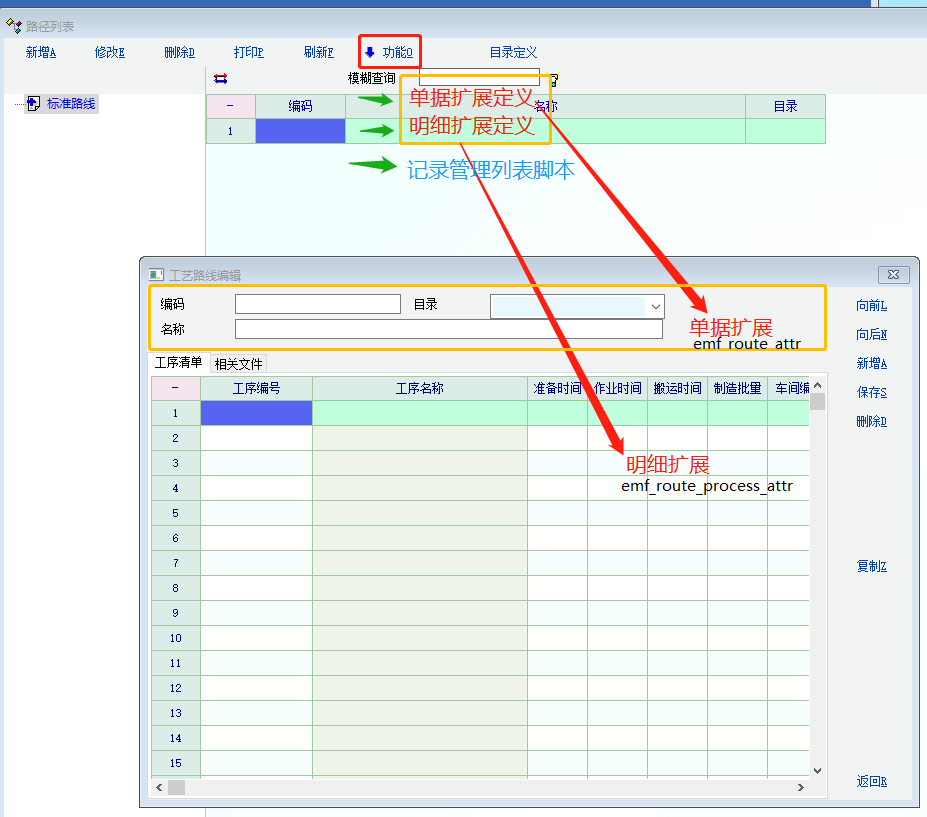
Task: Open the 目录 dropdown in the dialog
Action: point(655,305)
